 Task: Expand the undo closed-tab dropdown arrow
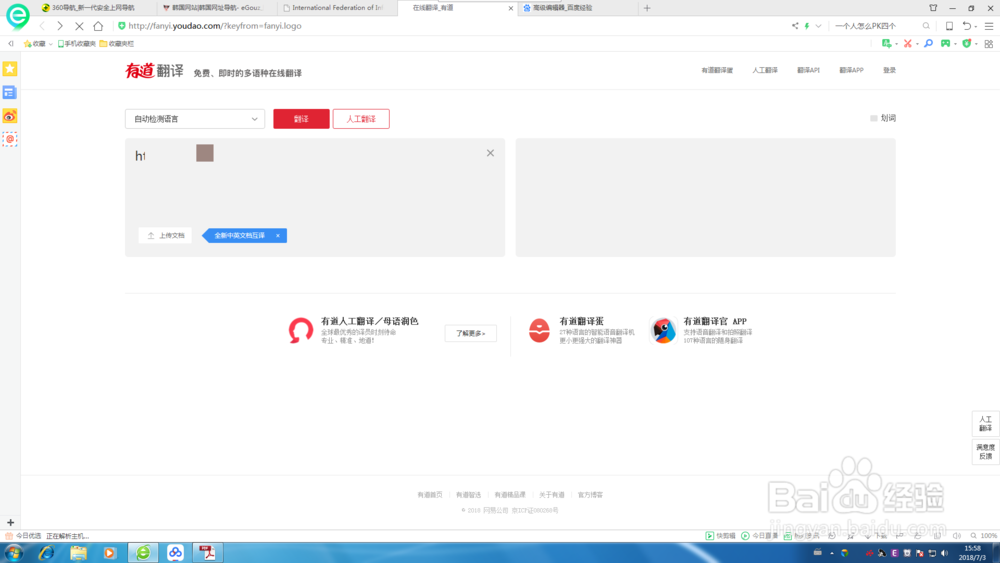tap(976, 27)
